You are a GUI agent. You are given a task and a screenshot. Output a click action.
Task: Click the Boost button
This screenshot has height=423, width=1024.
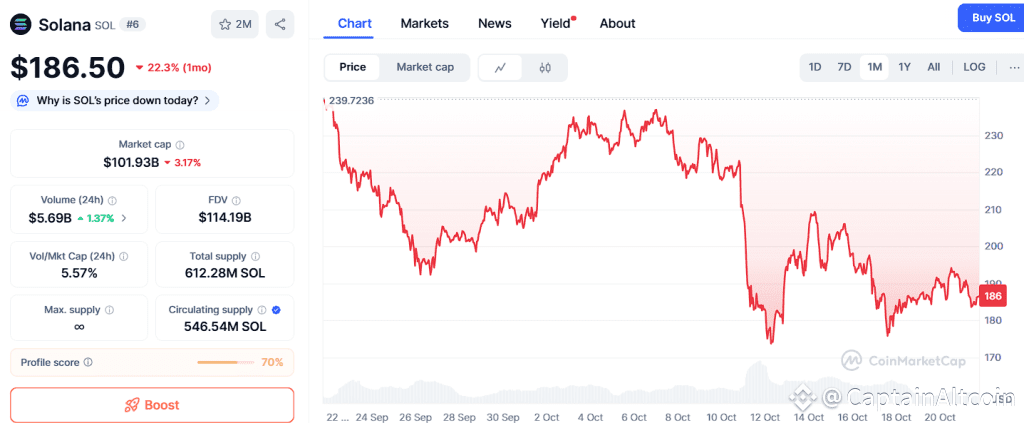[152, 405]
